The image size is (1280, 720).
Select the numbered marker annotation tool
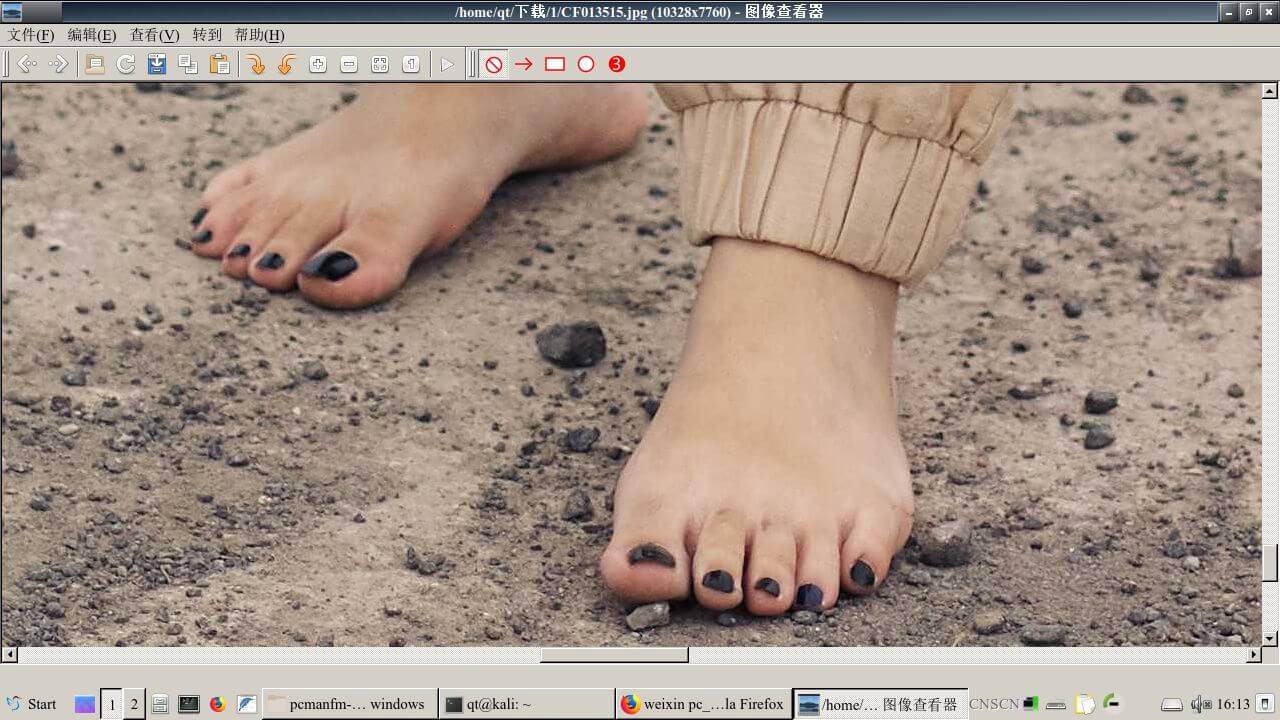point(617,64)
